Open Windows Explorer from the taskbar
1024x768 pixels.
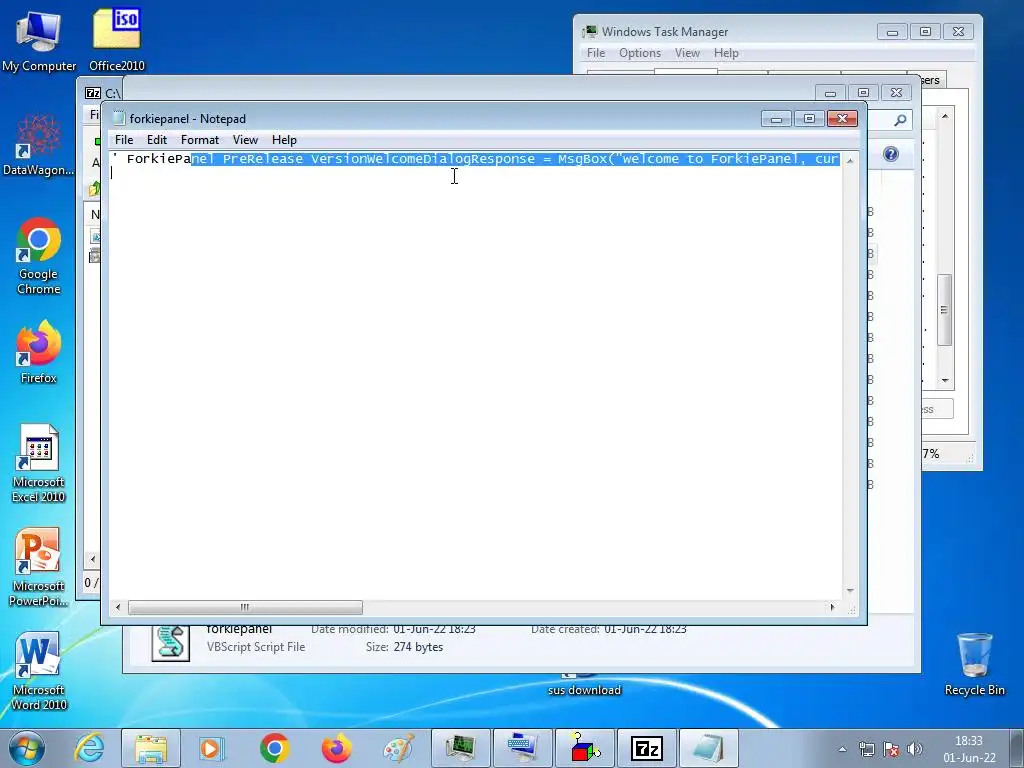151,748
